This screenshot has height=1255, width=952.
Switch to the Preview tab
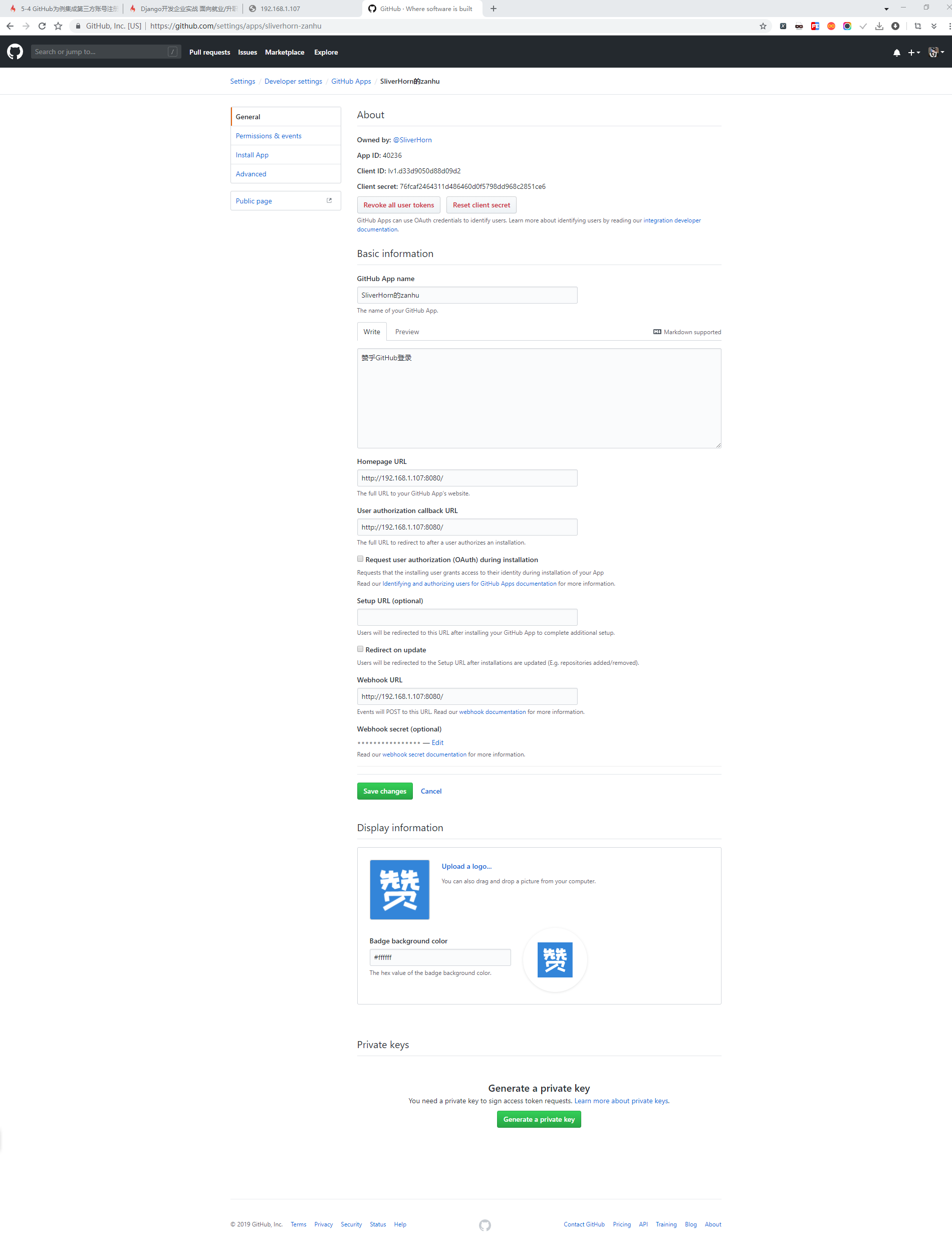pyautogui.click(x=407, y=331)
